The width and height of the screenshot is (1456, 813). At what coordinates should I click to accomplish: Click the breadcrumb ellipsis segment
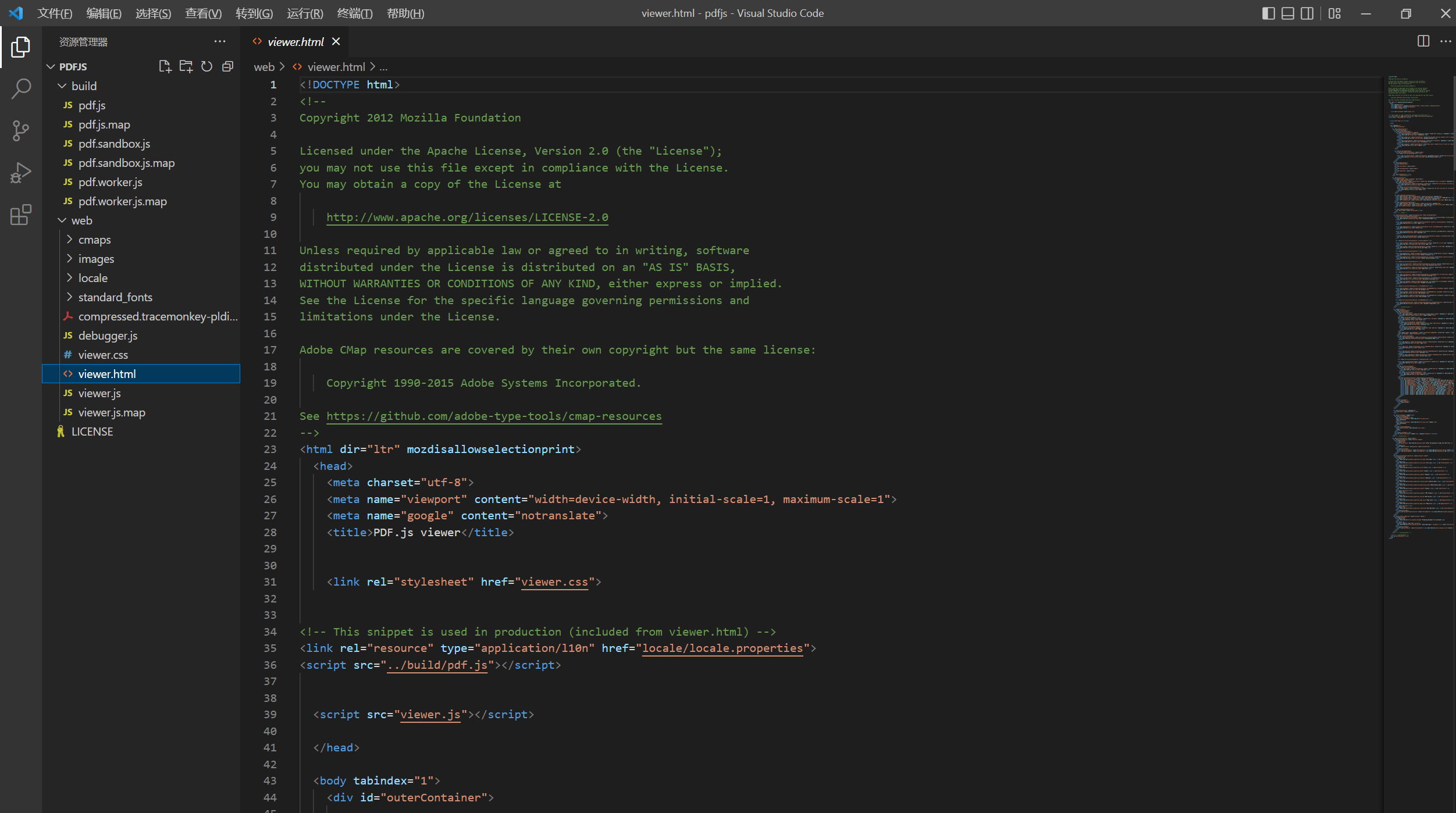383,67
